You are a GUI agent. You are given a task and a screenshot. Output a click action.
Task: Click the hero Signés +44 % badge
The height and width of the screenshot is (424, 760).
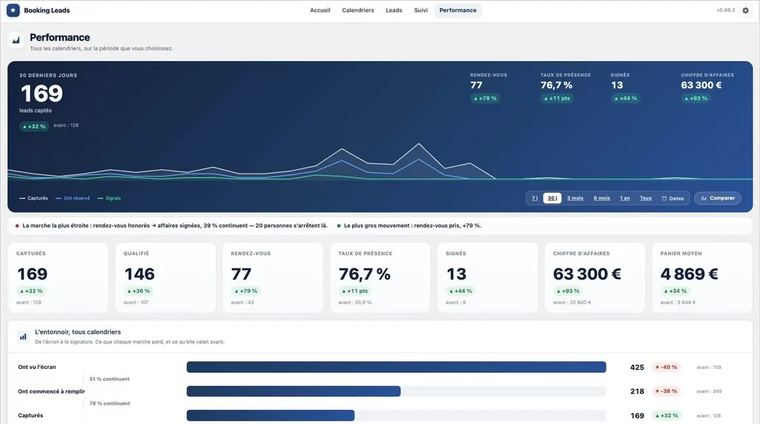(626, 98)
